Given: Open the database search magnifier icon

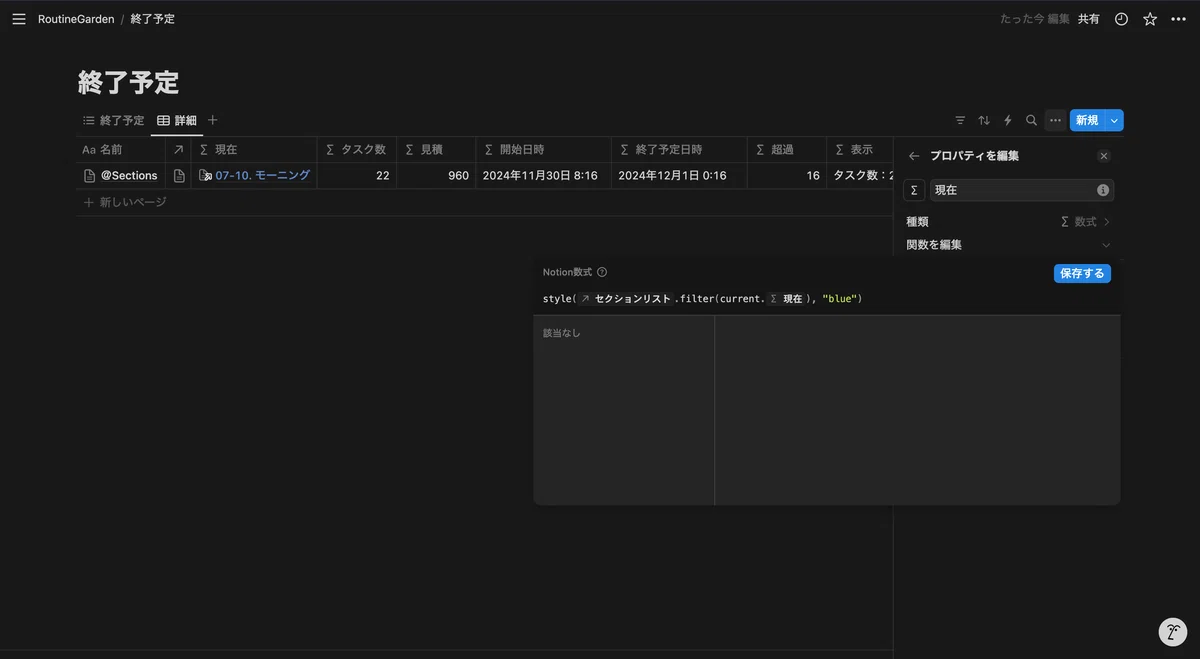Looking at the screenshot, I should (x=1031, y=120).
